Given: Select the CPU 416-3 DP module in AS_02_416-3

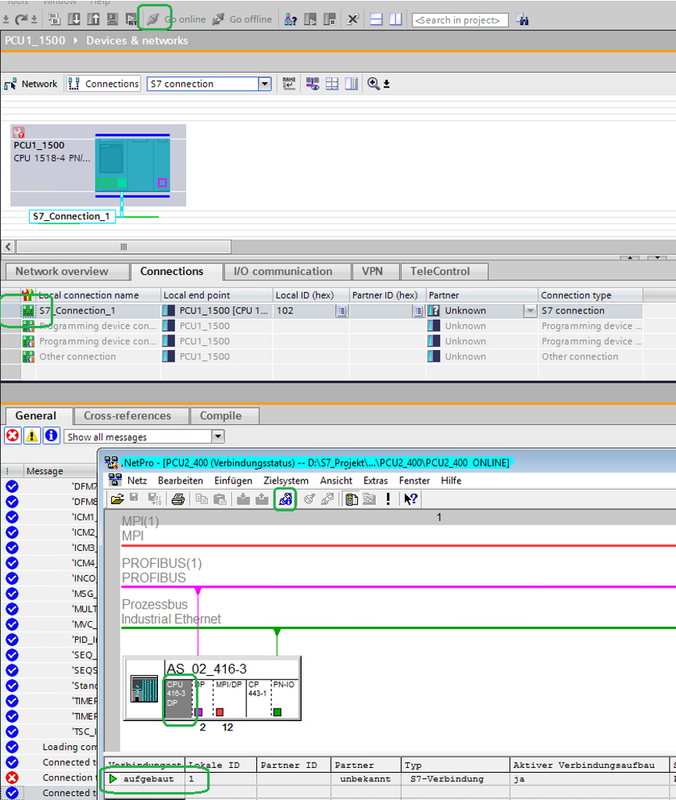Looking at the screenshot, I should point(178,698).
